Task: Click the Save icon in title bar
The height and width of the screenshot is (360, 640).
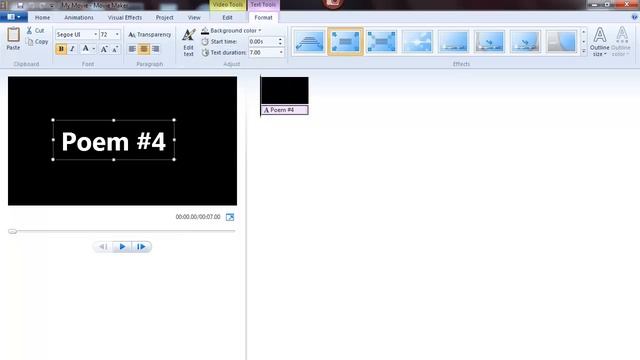Action: [20, 5]
